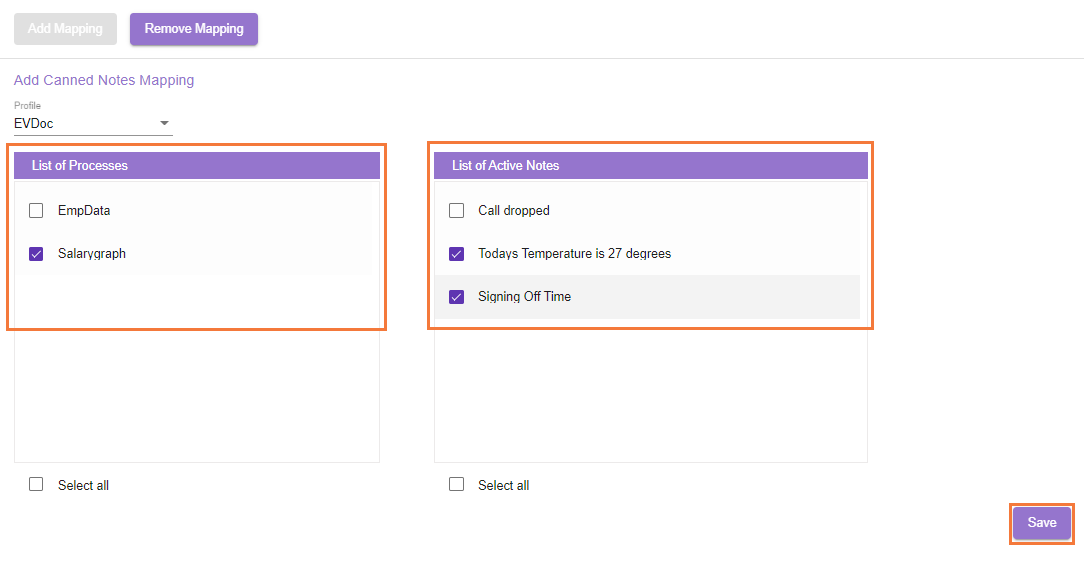
Task: Save the canned notes mapping
Action: (x=1041, y=523)
